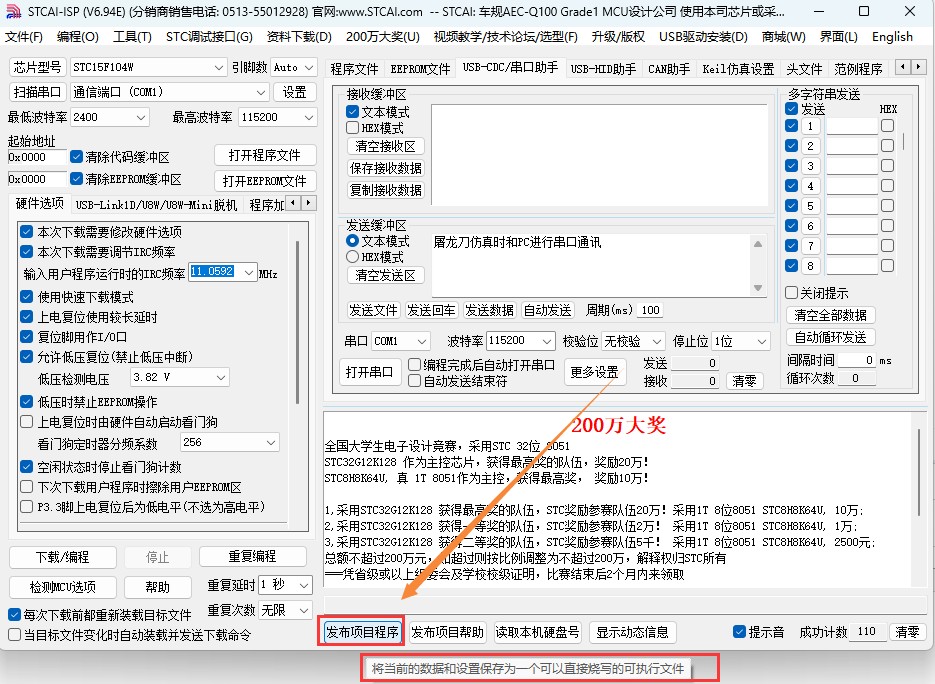Click multi-string row 1 text field
The width and height of the screenshot is (935, 684).
pyautogui.click(x=852, y=126)
